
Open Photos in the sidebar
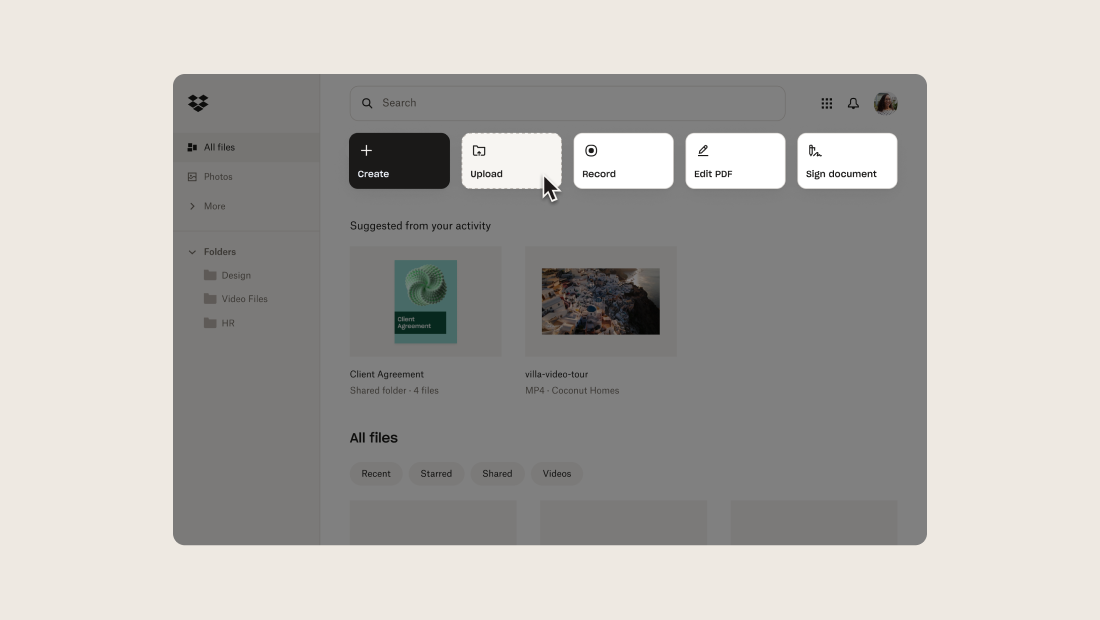pos(218,177)
